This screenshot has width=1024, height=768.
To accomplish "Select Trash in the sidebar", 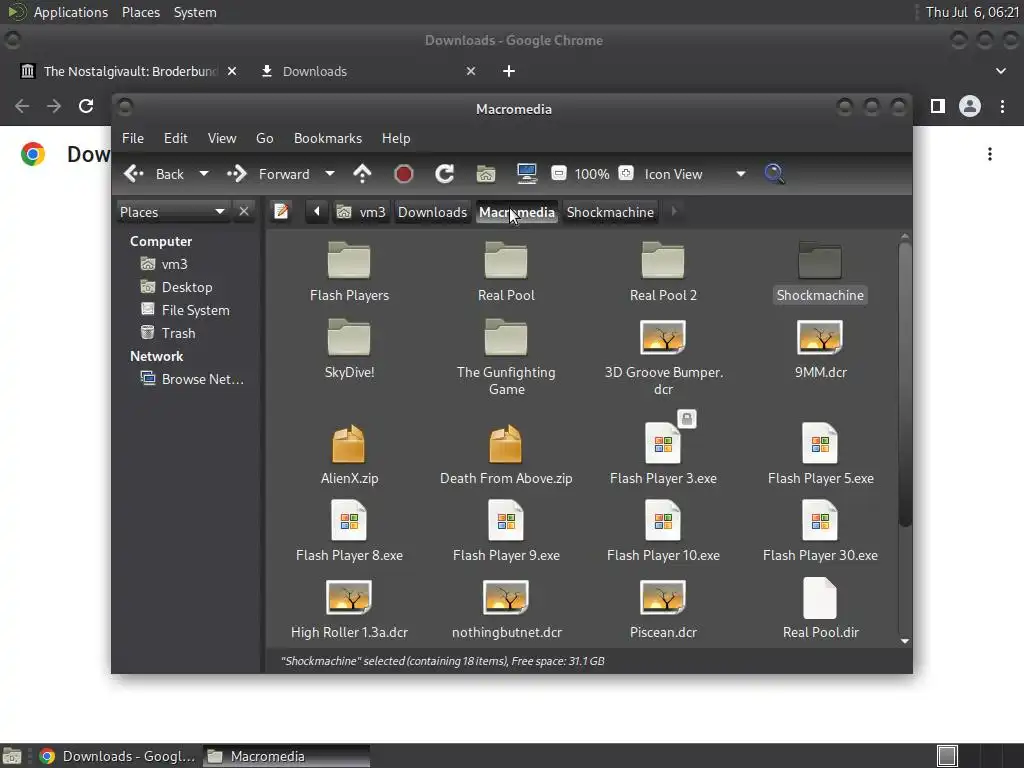I will [168, 333].
